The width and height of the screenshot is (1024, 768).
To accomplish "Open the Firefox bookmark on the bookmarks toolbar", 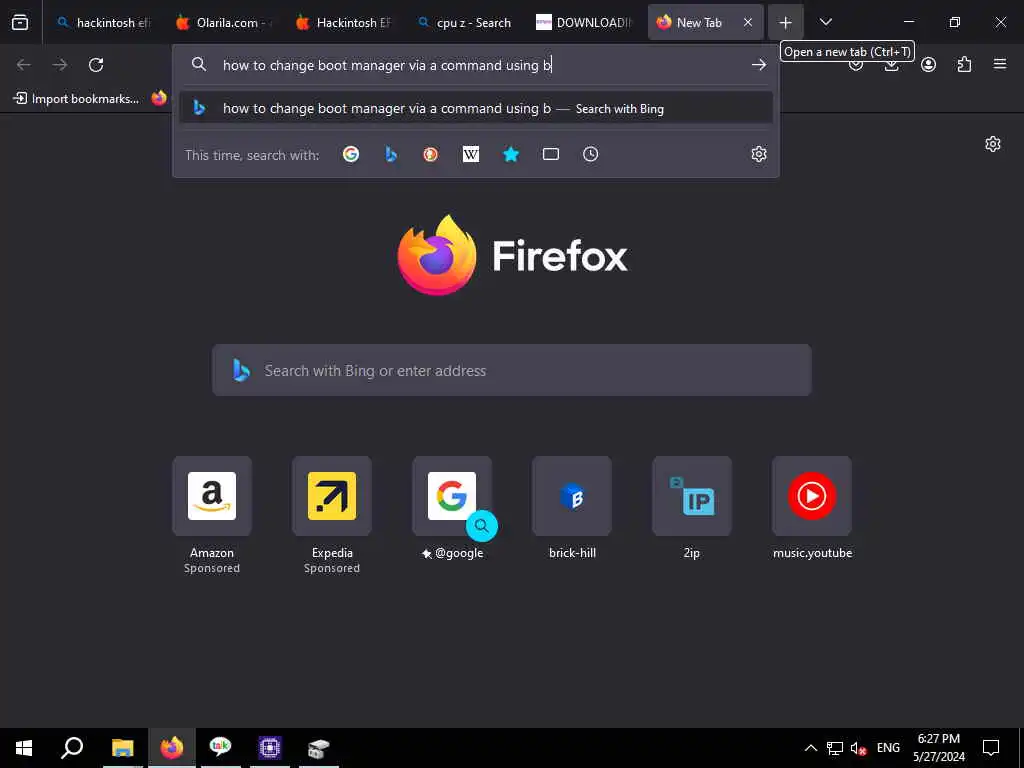I will [x=159, y=99].
